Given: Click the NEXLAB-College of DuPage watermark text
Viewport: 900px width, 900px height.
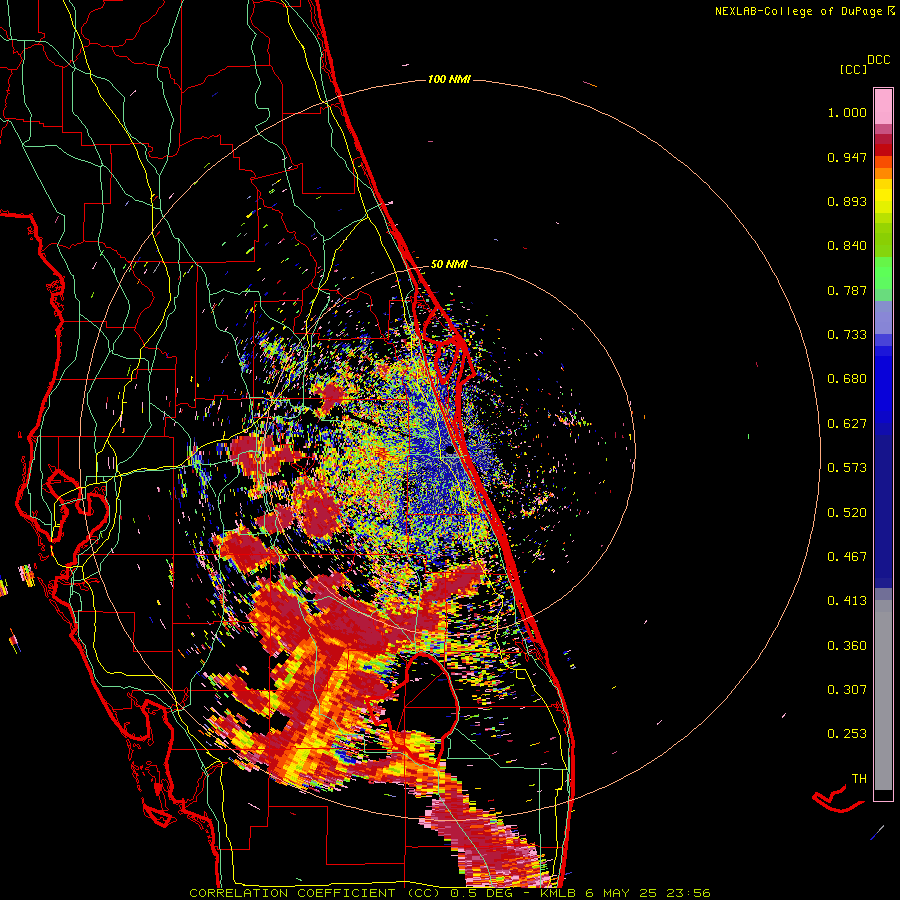Looking at the screenshot, I should (804, 11).
